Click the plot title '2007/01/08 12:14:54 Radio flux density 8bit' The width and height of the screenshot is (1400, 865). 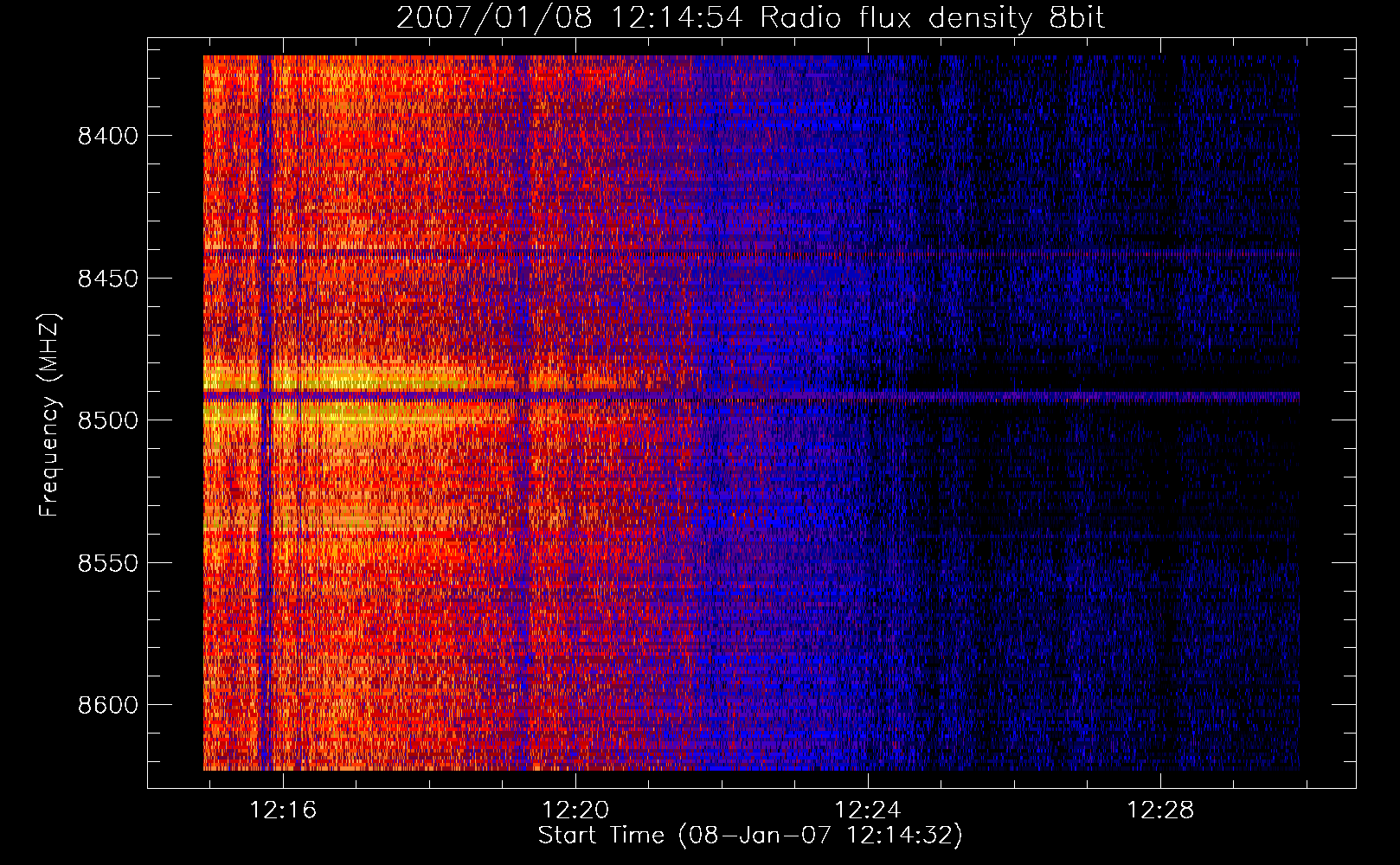tap(750, 18)
